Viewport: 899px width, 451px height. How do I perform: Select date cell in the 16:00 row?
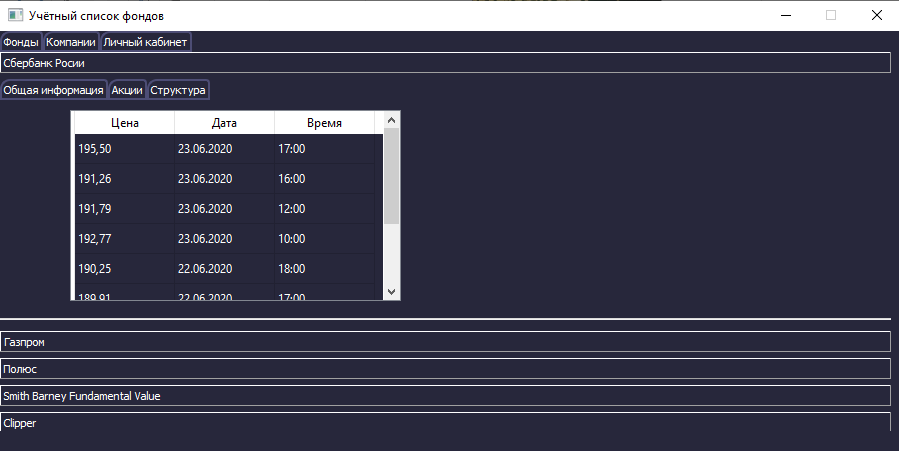click(224, 179)
